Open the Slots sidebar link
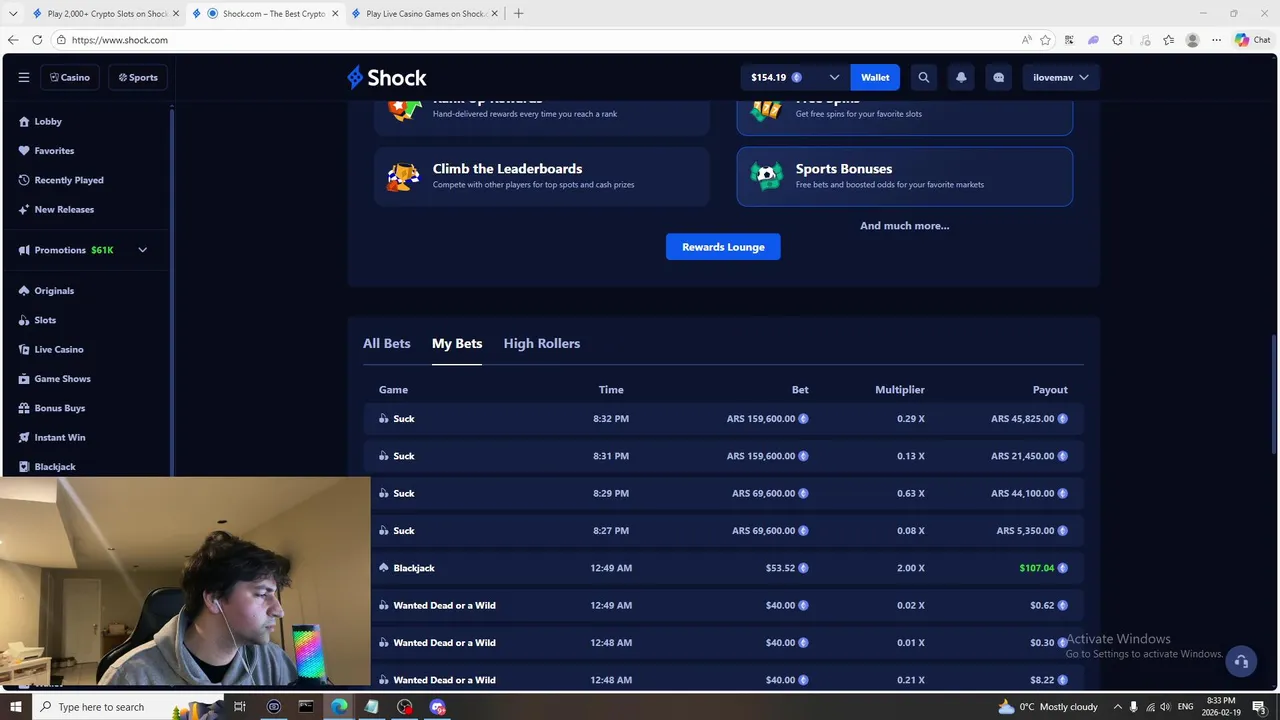This screenshot has height=720, width=1280. 45,320
